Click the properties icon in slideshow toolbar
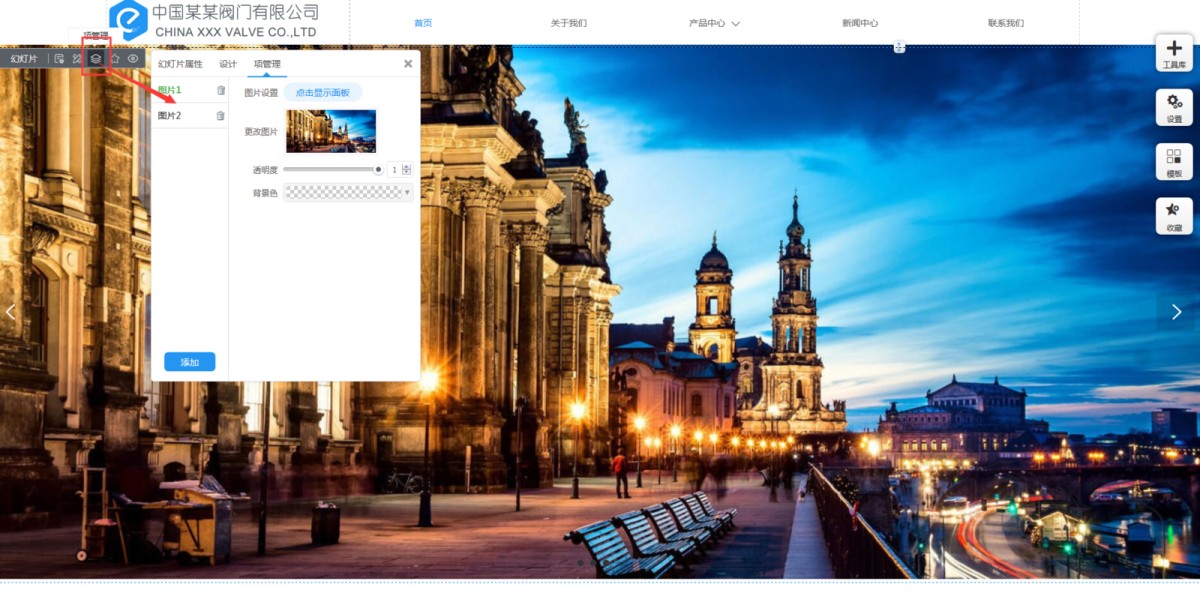This screenshot has height=602, width=1200. [x=60, y=59]
